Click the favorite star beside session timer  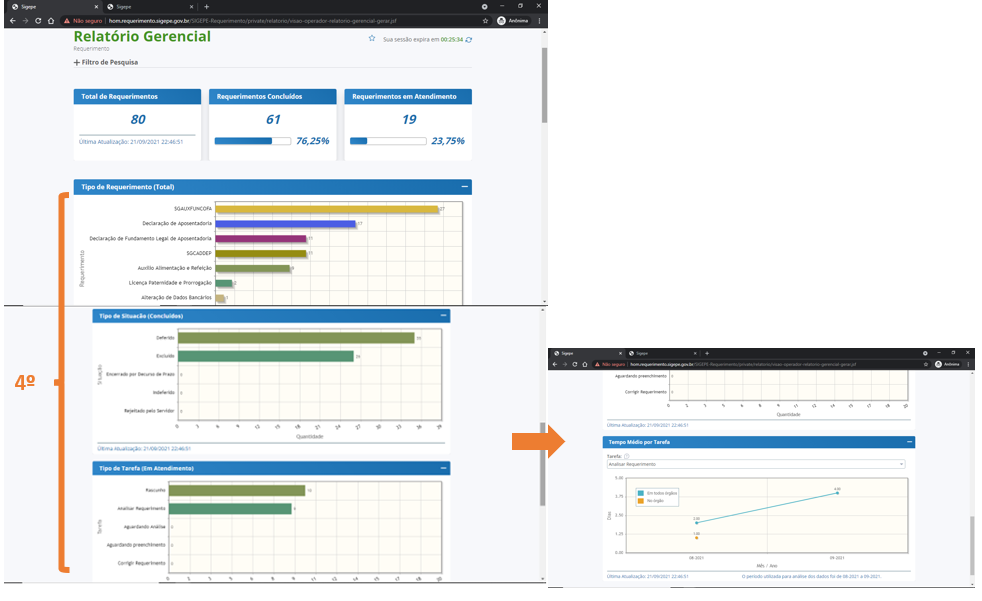372,39
